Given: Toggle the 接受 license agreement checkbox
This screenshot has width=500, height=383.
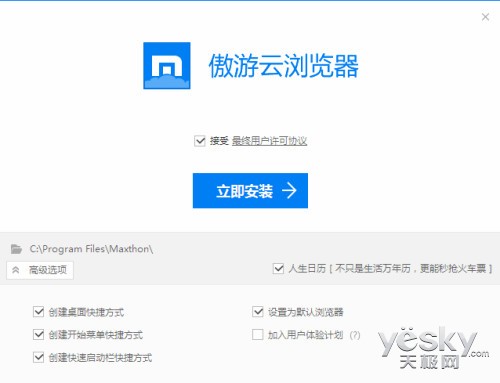Looking at the screenshot, I should 200,141.
